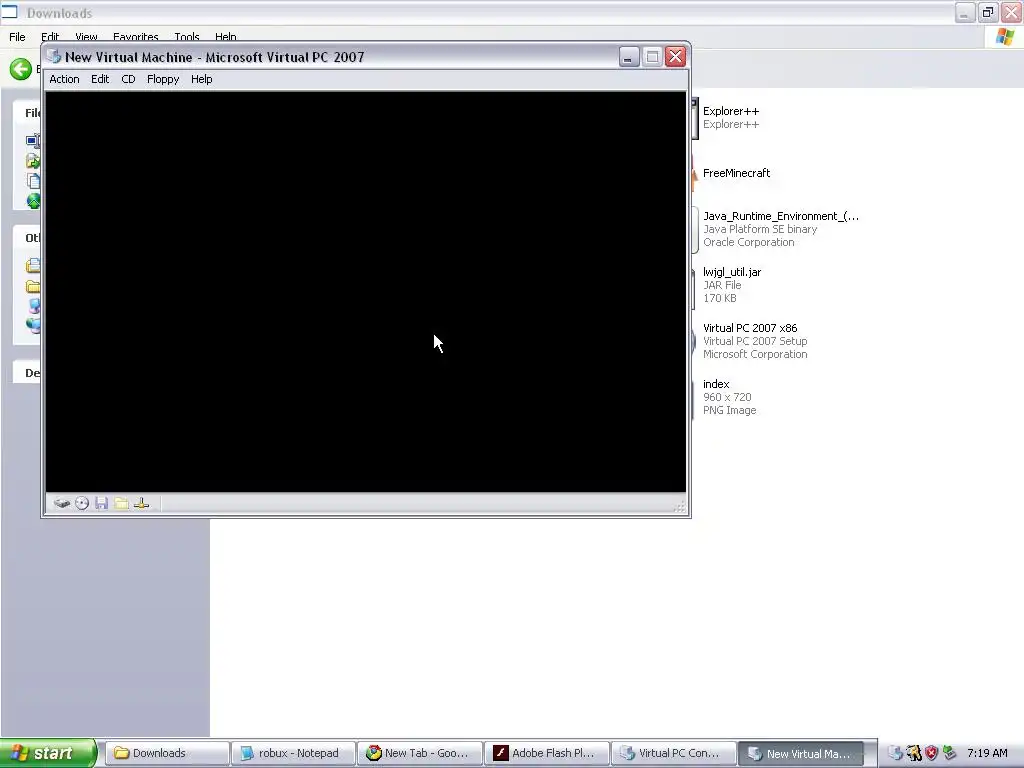Switch to Downloads taskbar button

coord(167,753)
